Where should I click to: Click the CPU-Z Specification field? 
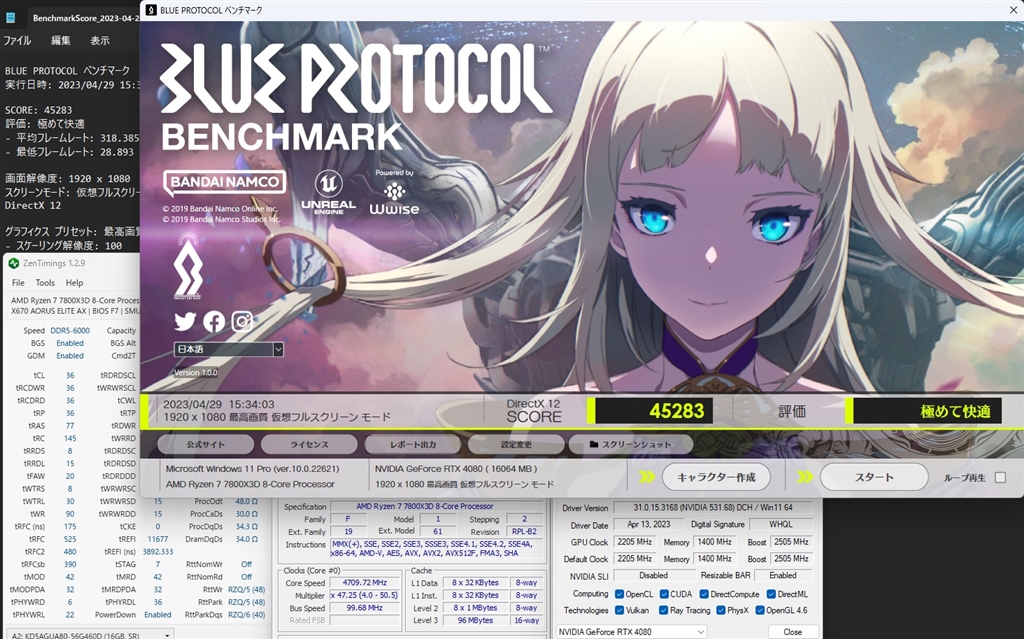point(438,506)
